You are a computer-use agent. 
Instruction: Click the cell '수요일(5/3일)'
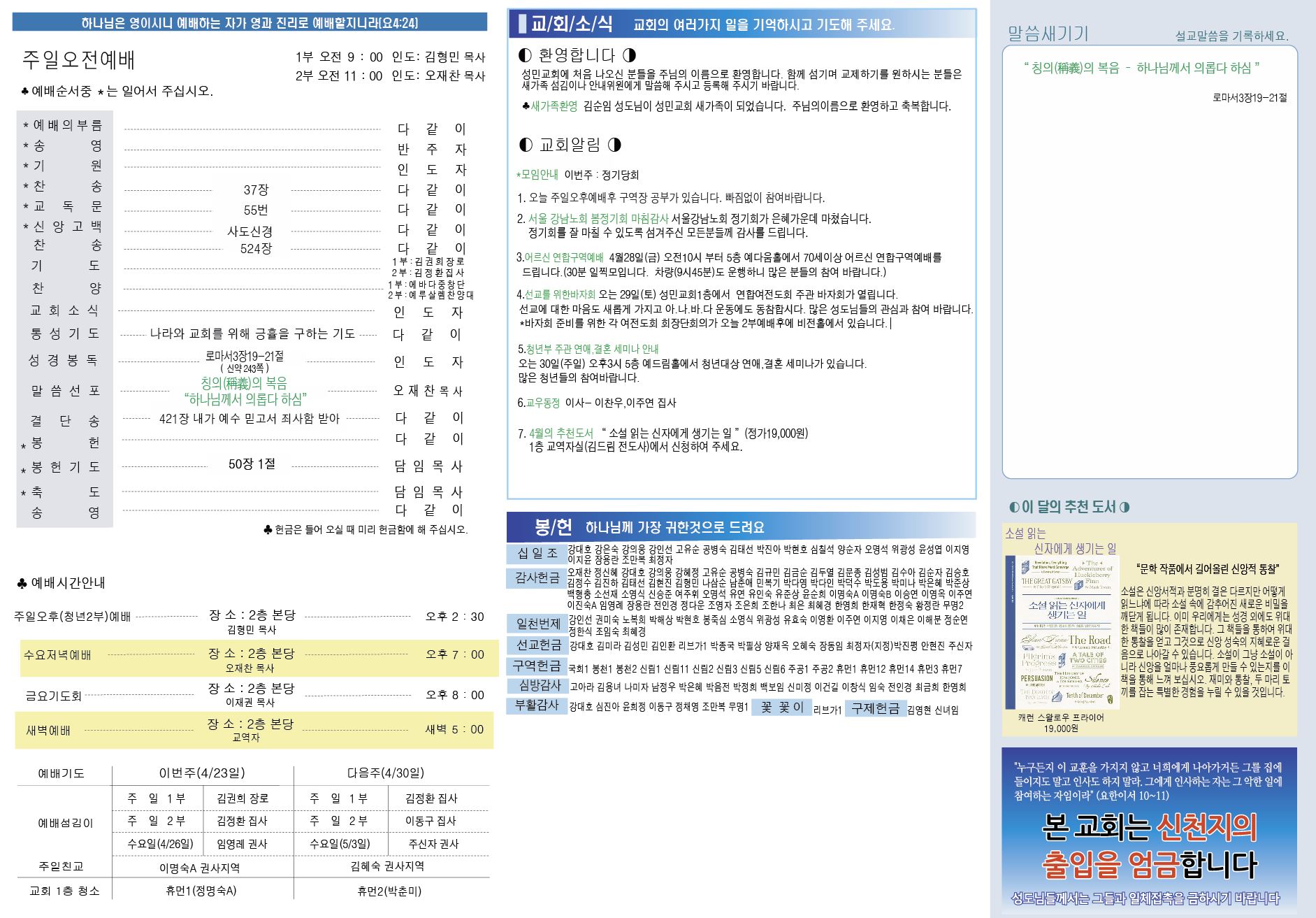(340, 844)
